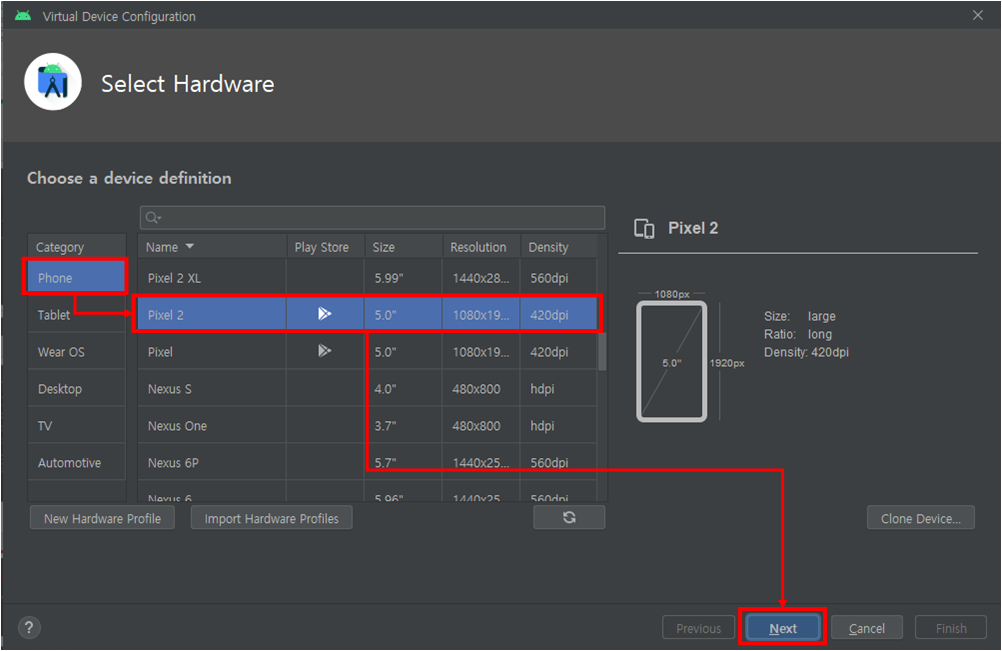Screen dimensions: 1002x651
Task: Click the Category column header
Action: click(76, 247)
